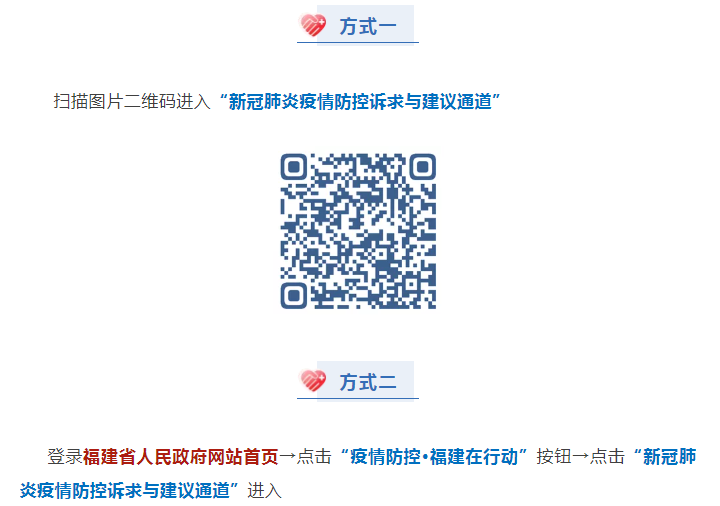Viewport: 720px width, 506px height.
Task: Click the QR code's top-left finder square
Action: [294, 167]
